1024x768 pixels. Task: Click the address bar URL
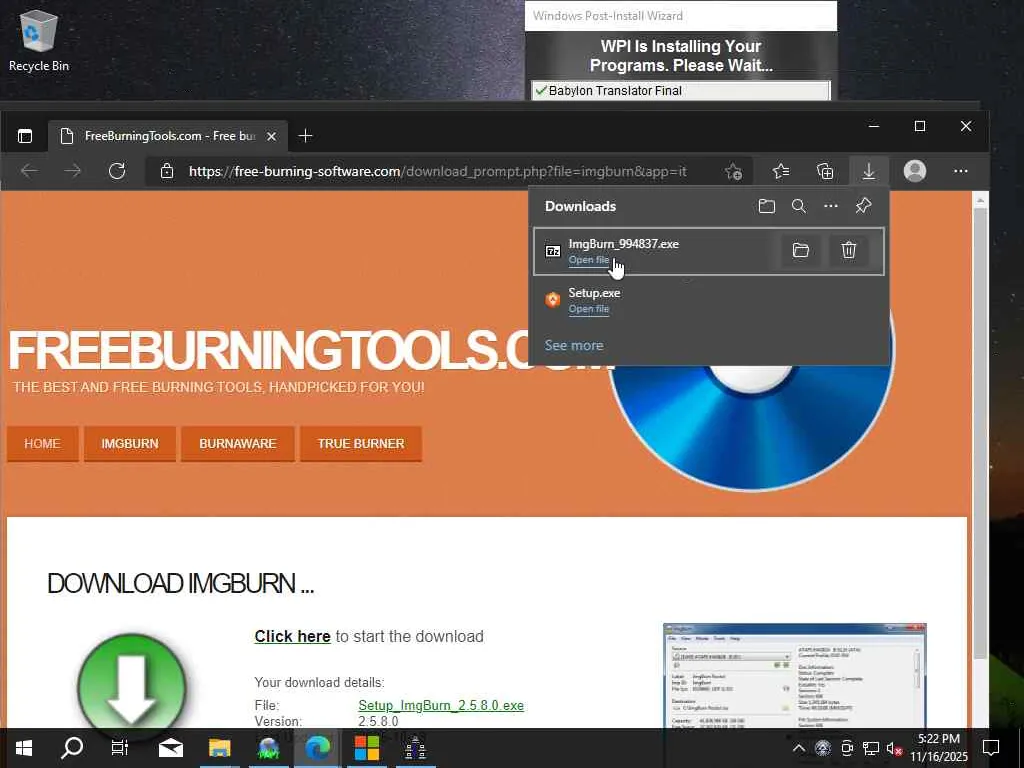pos(438,171)
